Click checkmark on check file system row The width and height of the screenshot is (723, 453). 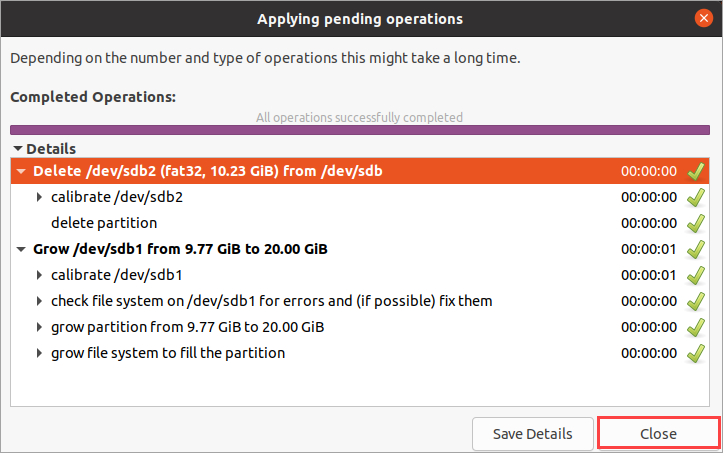coord(696,301)
